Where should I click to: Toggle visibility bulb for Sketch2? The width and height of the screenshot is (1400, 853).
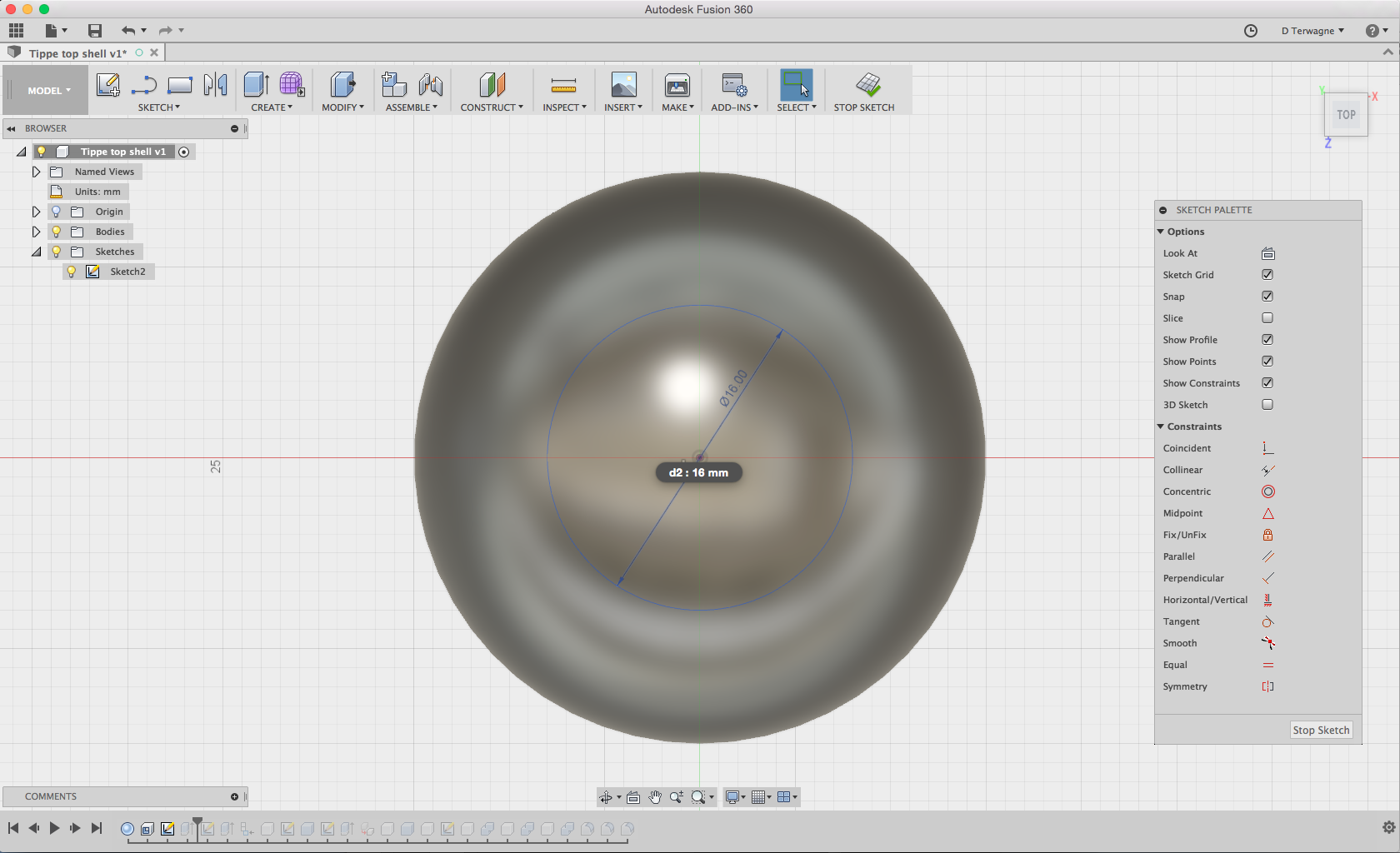point(72,272)
